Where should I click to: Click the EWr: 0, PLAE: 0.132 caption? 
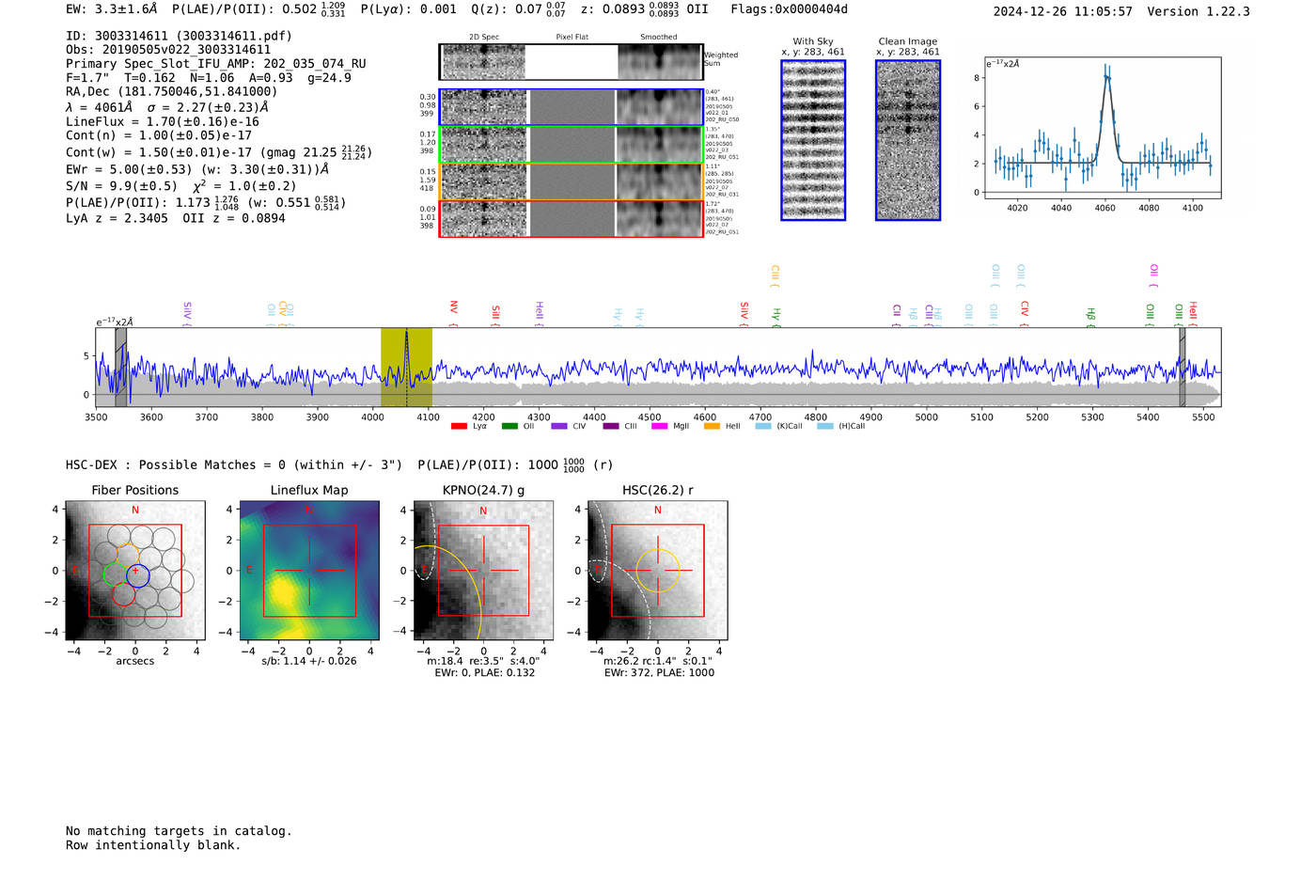[x=483, y=672]
